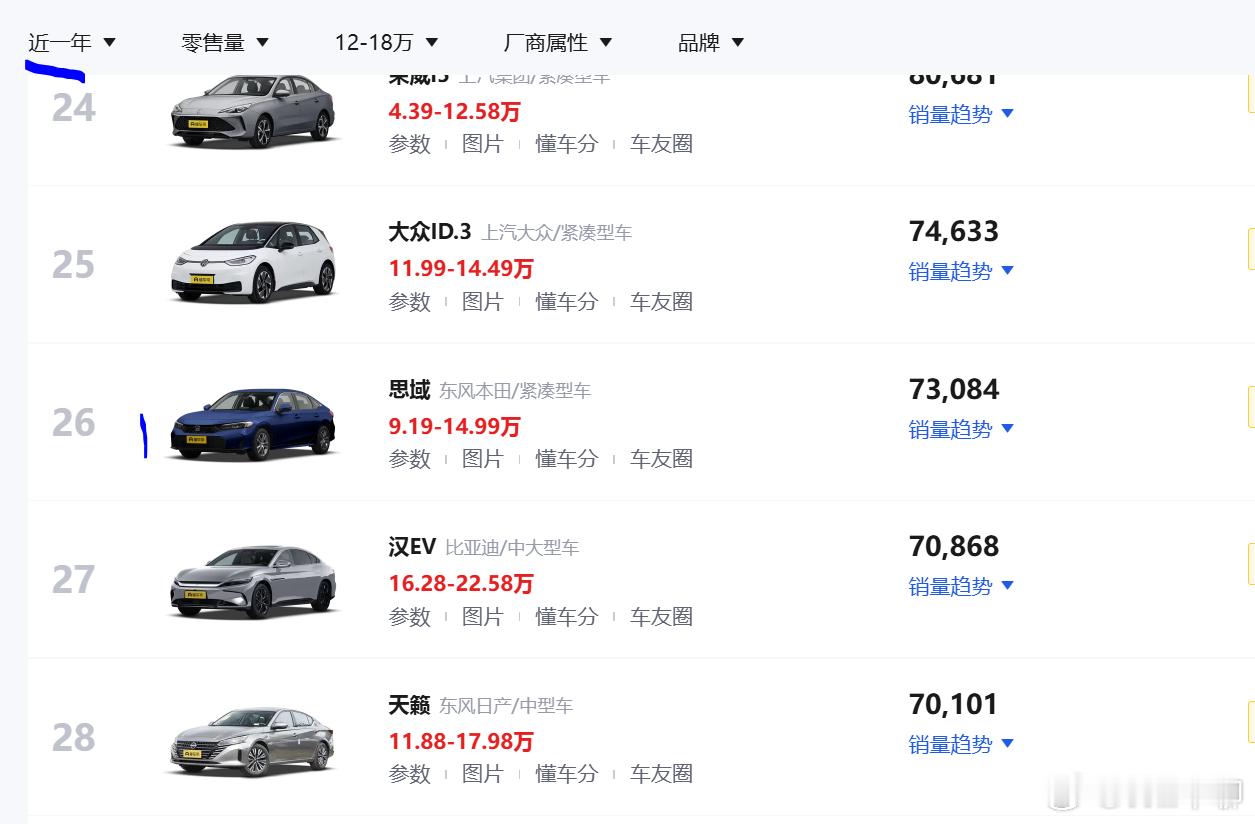The height and width of the screenshot is (824, 1255).
Task: Expand the 厂商属性 filter
Action: 557,42
